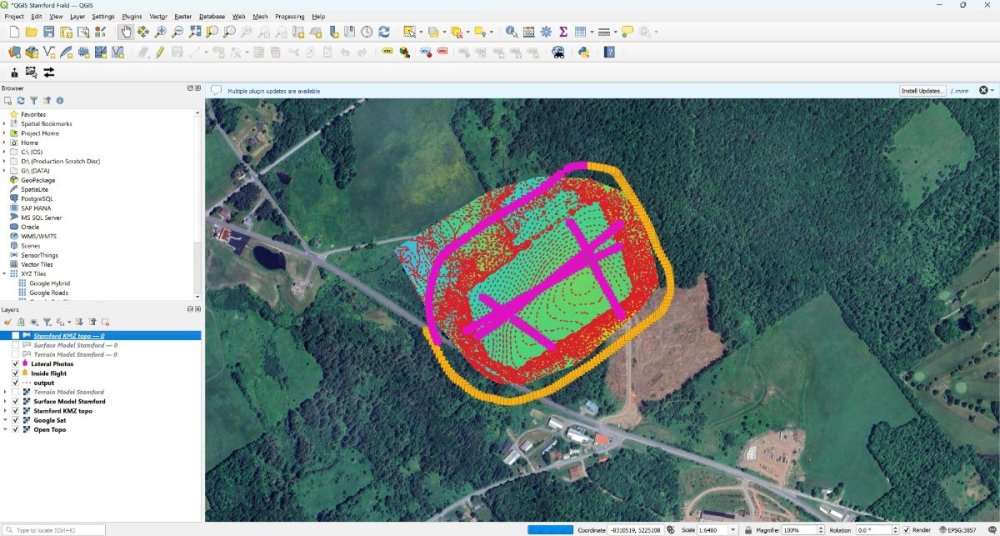Viewport: 1000px width, 536px height.
Task: Click the Refresh map icon
Action: pyautogui.click(x=384, y=32)
